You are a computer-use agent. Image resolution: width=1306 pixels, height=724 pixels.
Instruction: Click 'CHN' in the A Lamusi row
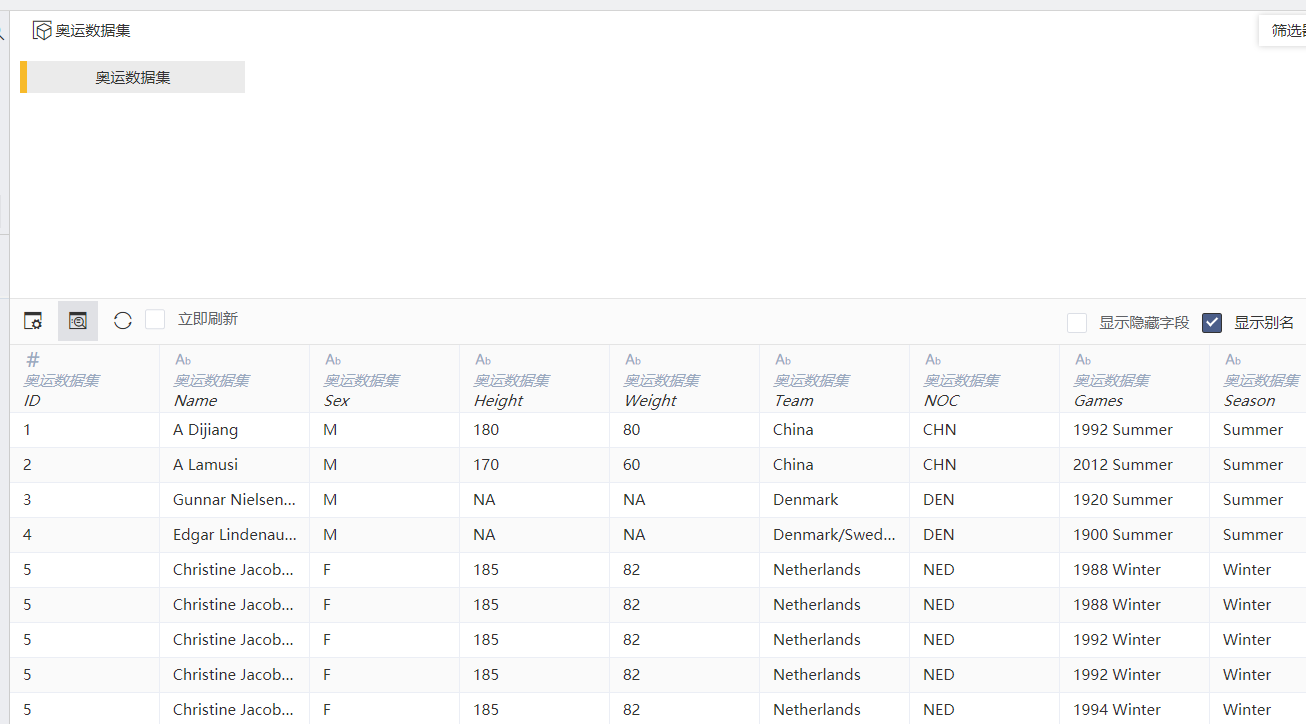click(939, 465)
